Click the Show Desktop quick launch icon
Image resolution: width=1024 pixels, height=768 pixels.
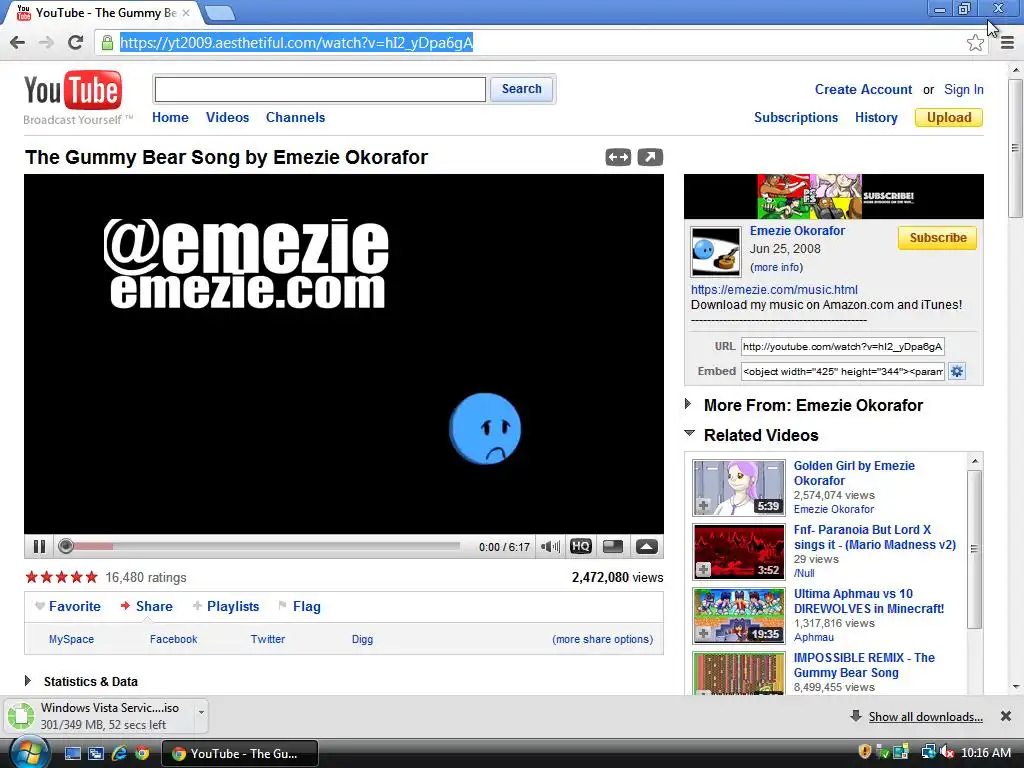tap(72, 753)
